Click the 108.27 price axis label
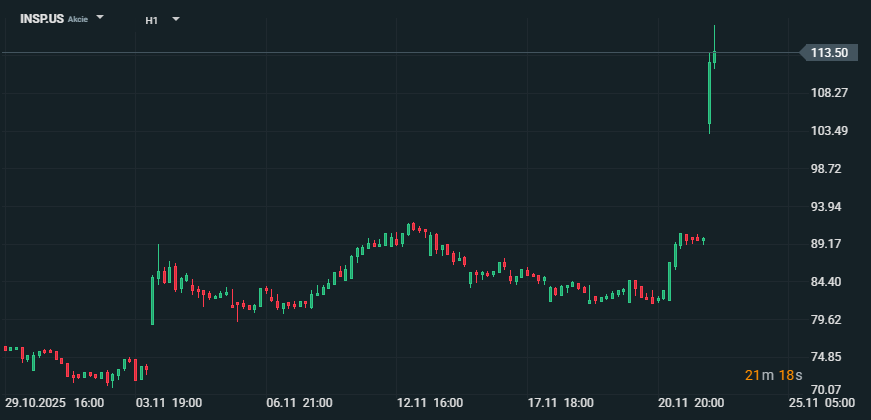Viewport: 871px width, 420px height. coord(830,93)
